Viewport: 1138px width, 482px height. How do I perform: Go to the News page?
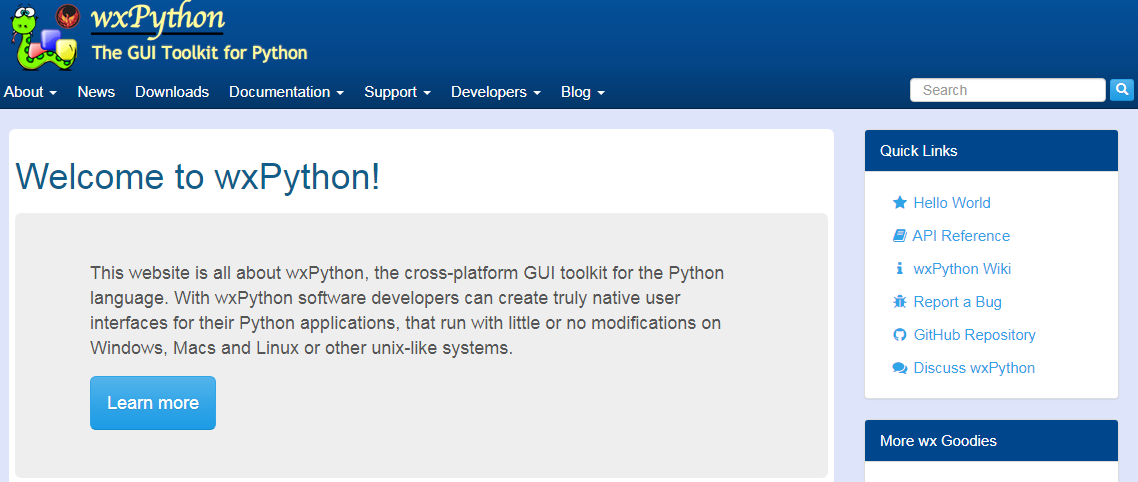click(x=96, y=92)
